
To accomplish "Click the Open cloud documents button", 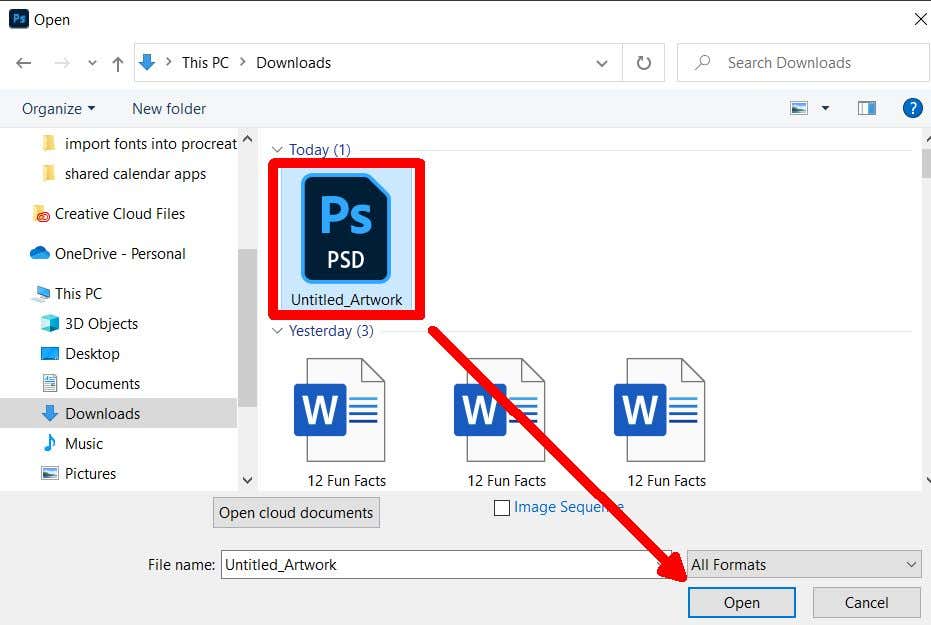I will click(x=296, y=512).
